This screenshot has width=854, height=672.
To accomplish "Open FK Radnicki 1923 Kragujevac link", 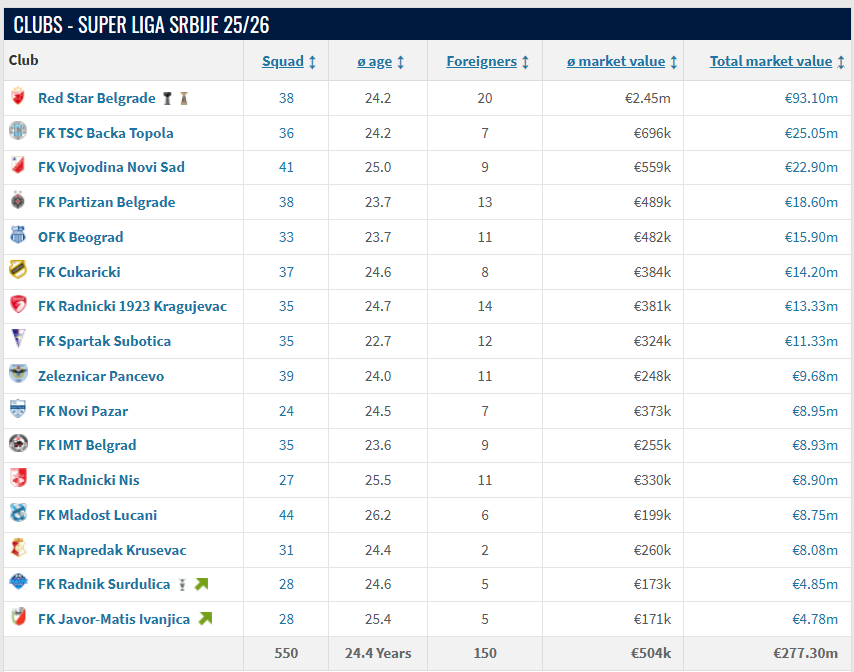I will [x=132, y=306].
